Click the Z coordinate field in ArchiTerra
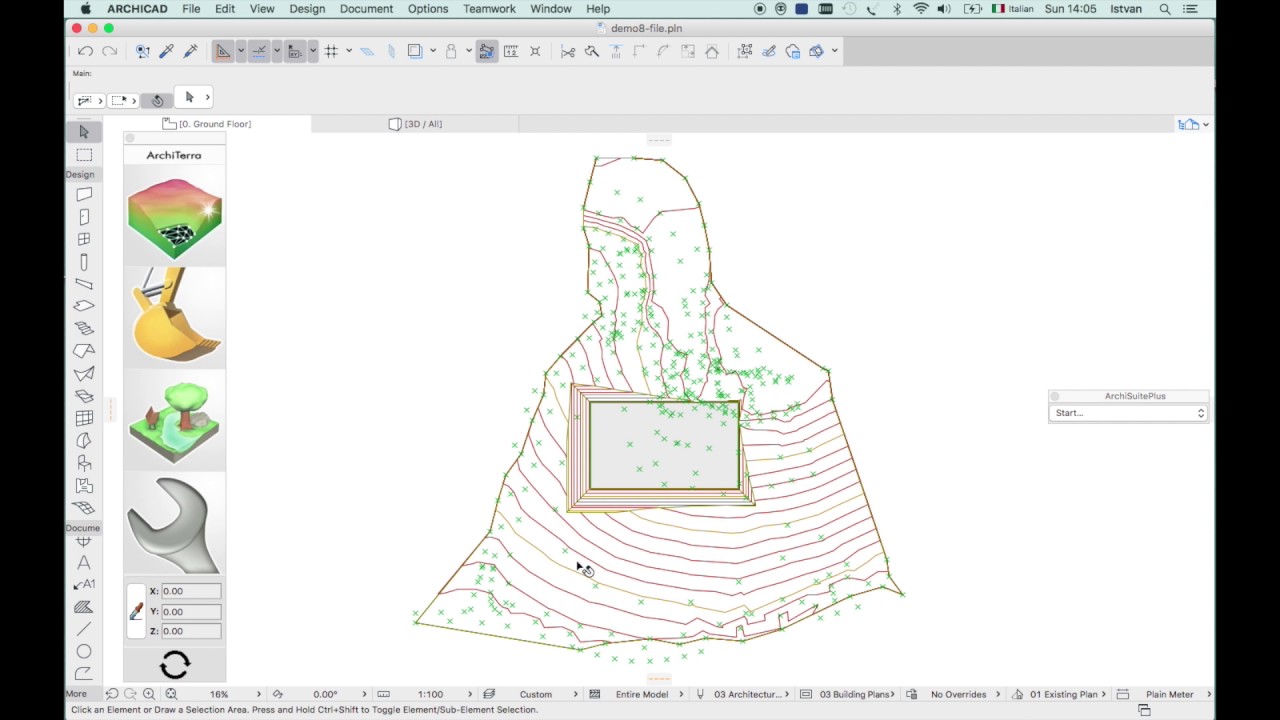Image resolution: width=1280 pixels, height=720 pixels. [x=190, y=631]
